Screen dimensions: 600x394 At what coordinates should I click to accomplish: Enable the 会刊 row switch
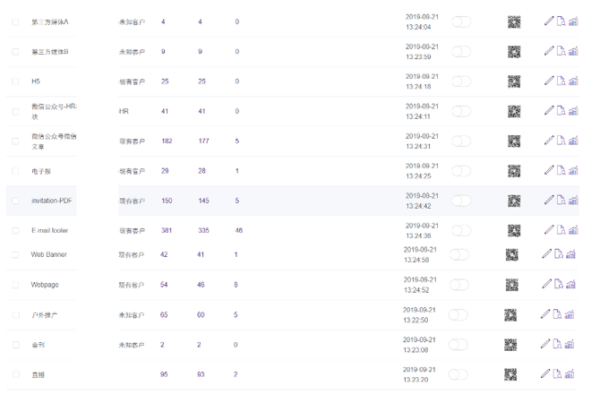(458, 345)
